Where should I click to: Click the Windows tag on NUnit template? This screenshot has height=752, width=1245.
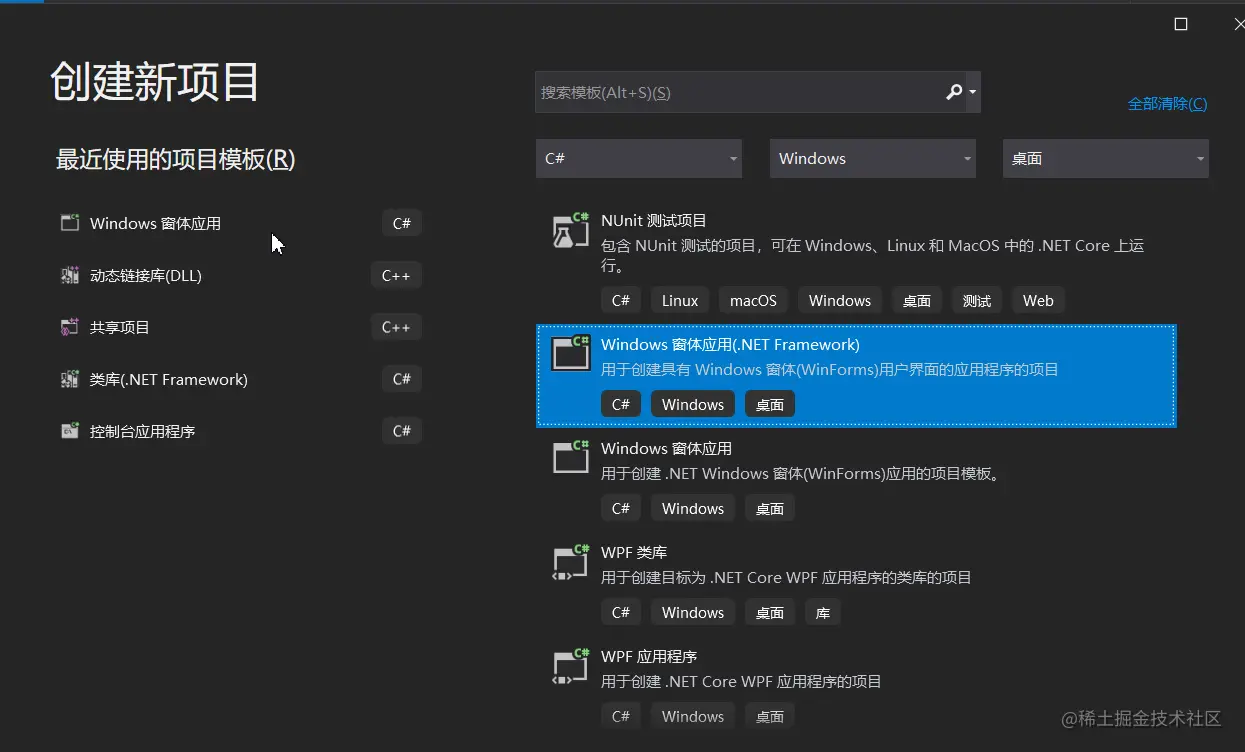[x=840, y=300]
